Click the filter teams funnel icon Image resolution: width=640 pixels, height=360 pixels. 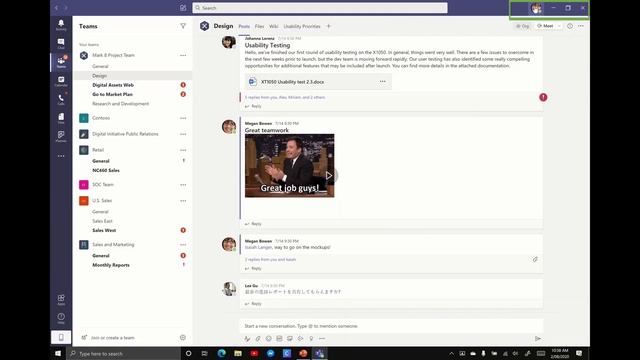[x=183, y=26]
